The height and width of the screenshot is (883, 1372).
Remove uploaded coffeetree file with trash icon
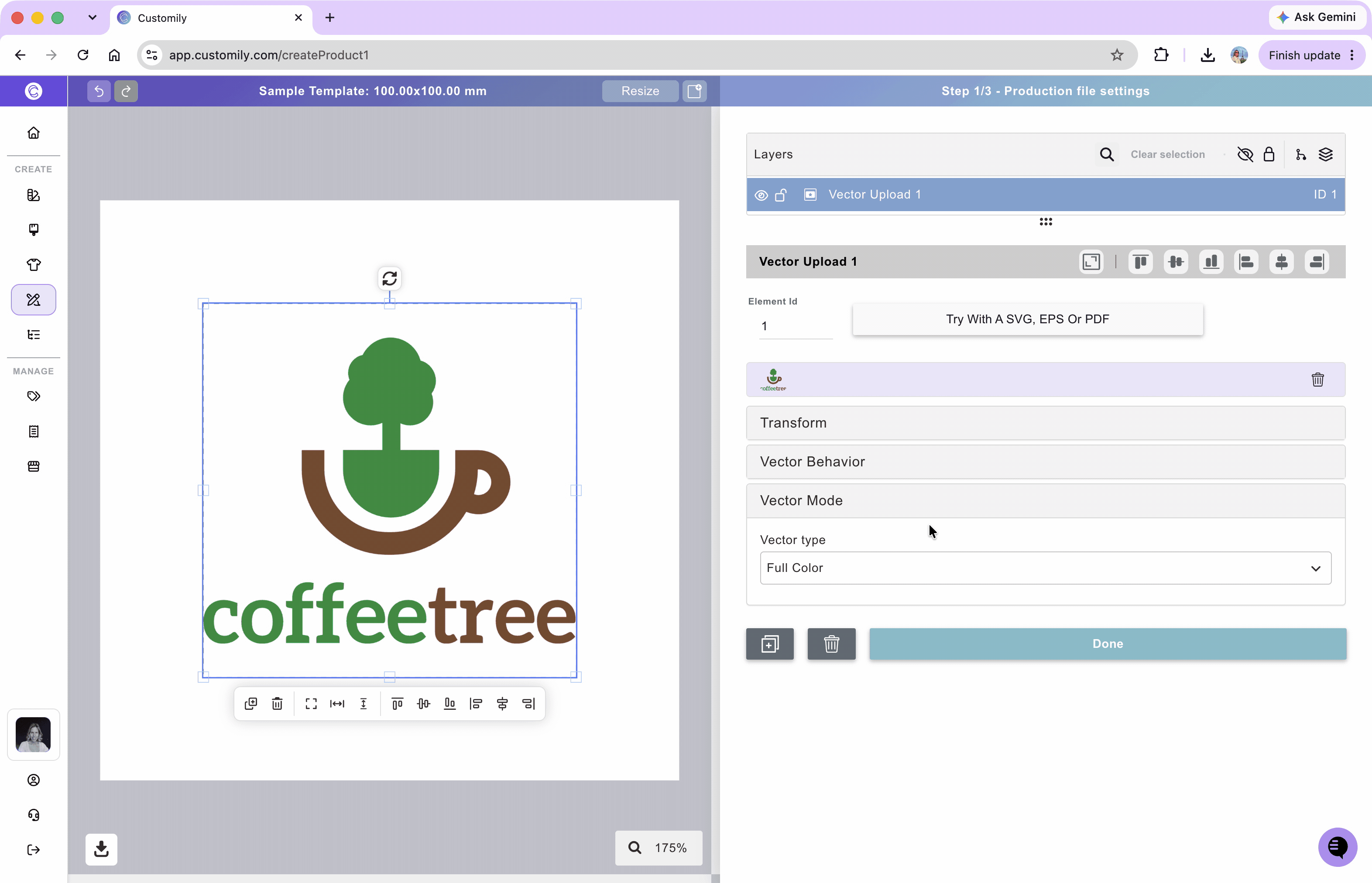tap(1317, 380)
